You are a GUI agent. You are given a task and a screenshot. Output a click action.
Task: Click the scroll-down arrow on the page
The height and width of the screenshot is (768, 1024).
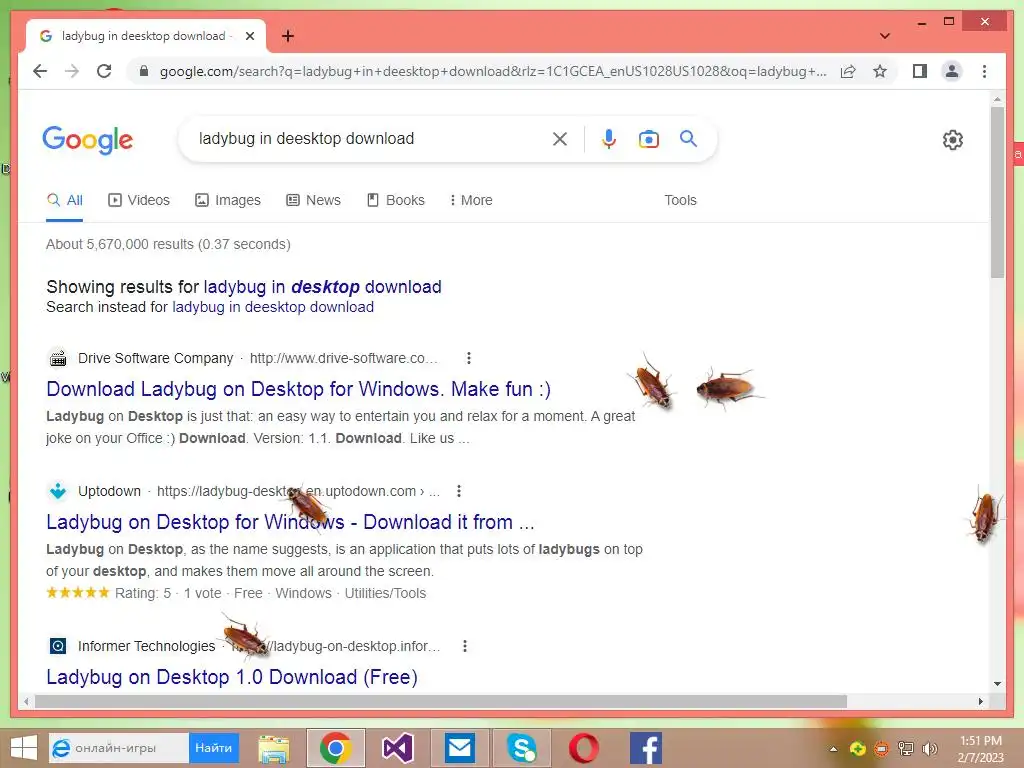coord(997,684)
